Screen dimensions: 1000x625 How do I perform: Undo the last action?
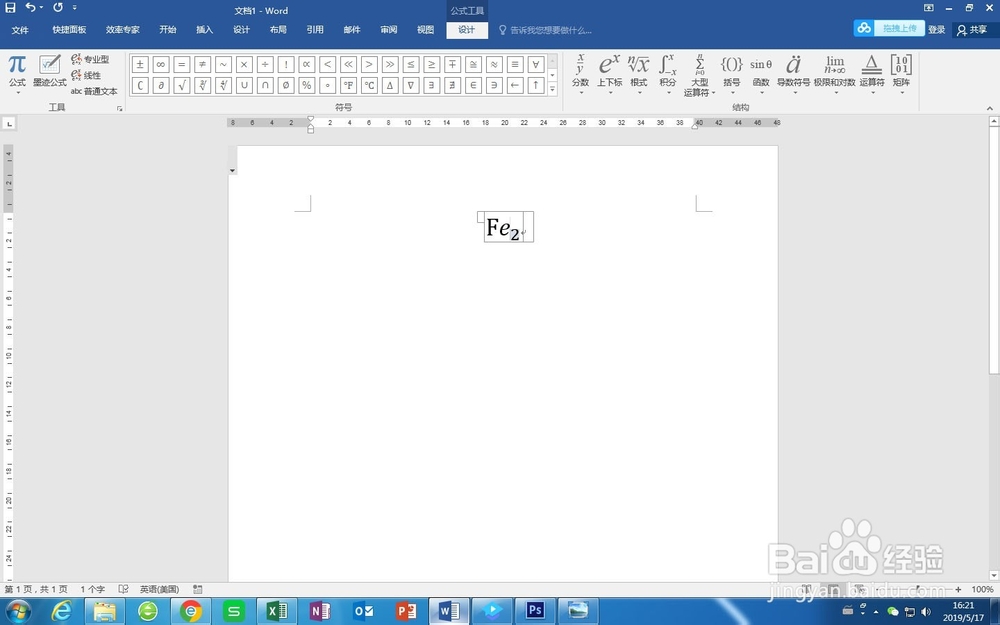tap(30, 8)
